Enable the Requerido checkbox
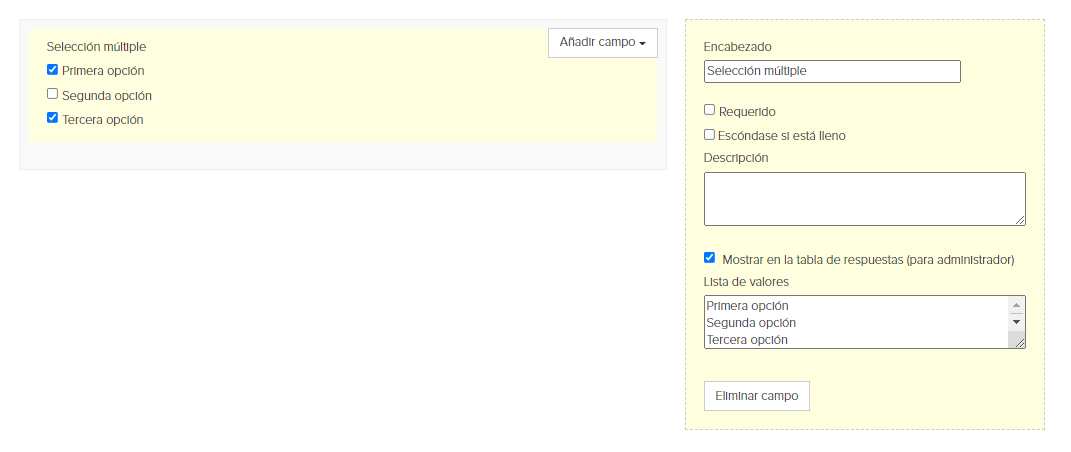The width and height of the screenshot is (1071, 452). (x=710, y=110)
